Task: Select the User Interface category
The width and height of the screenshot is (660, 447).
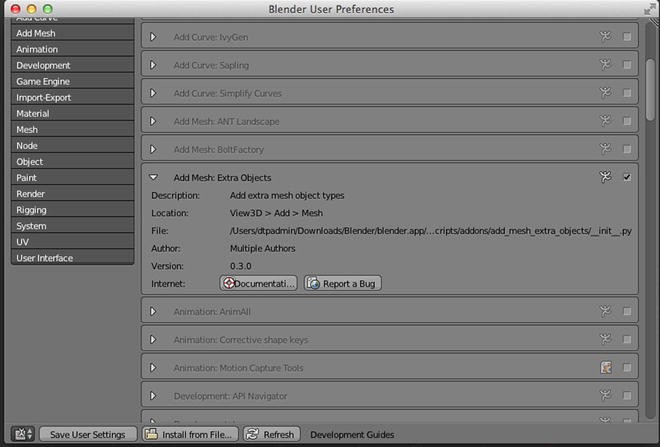Action: tap(72, 258)
